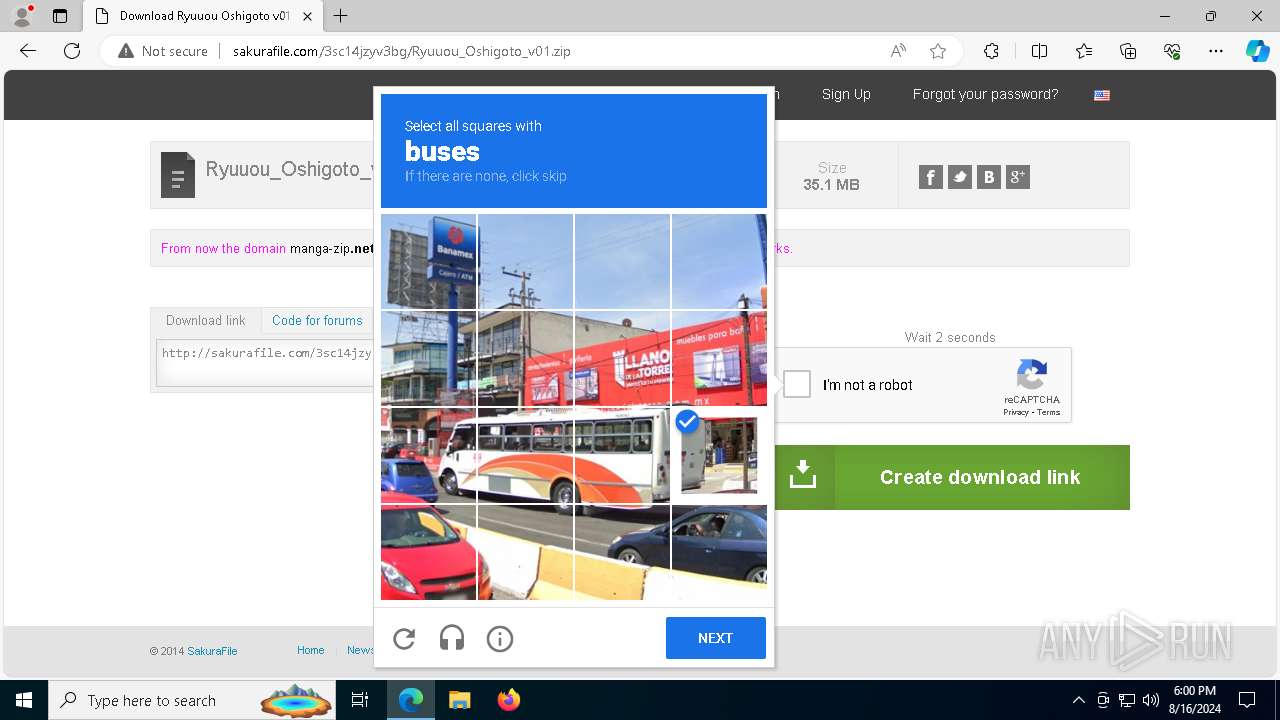Check the I'm not a robot box
The image size is (1280, 720).
tap(797, 384)
